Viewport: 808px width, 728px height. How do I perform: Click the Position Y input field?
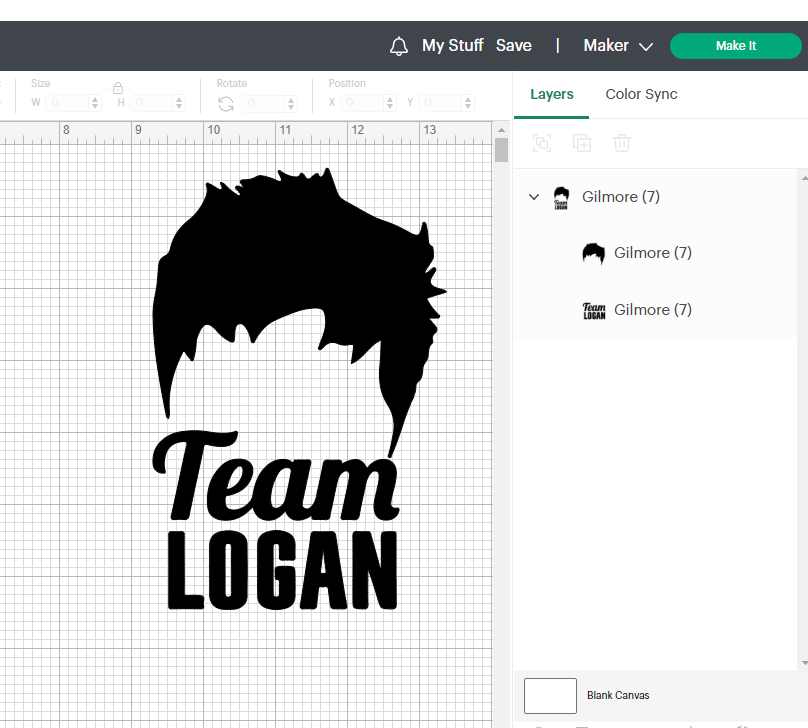(441, 103)
